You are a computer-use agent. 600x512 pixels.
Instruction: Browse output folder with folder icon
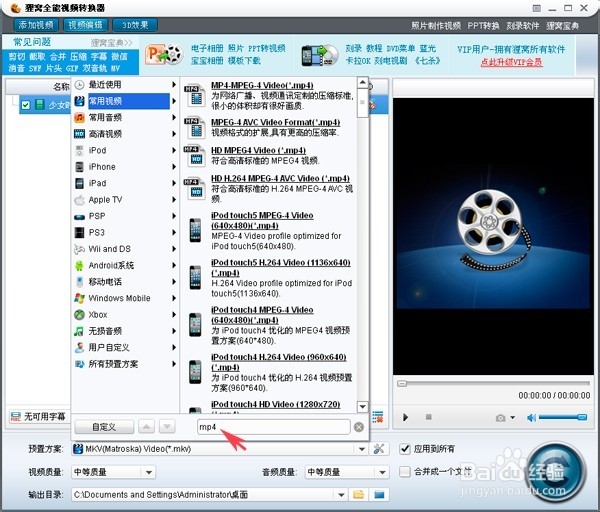[359, 495]
